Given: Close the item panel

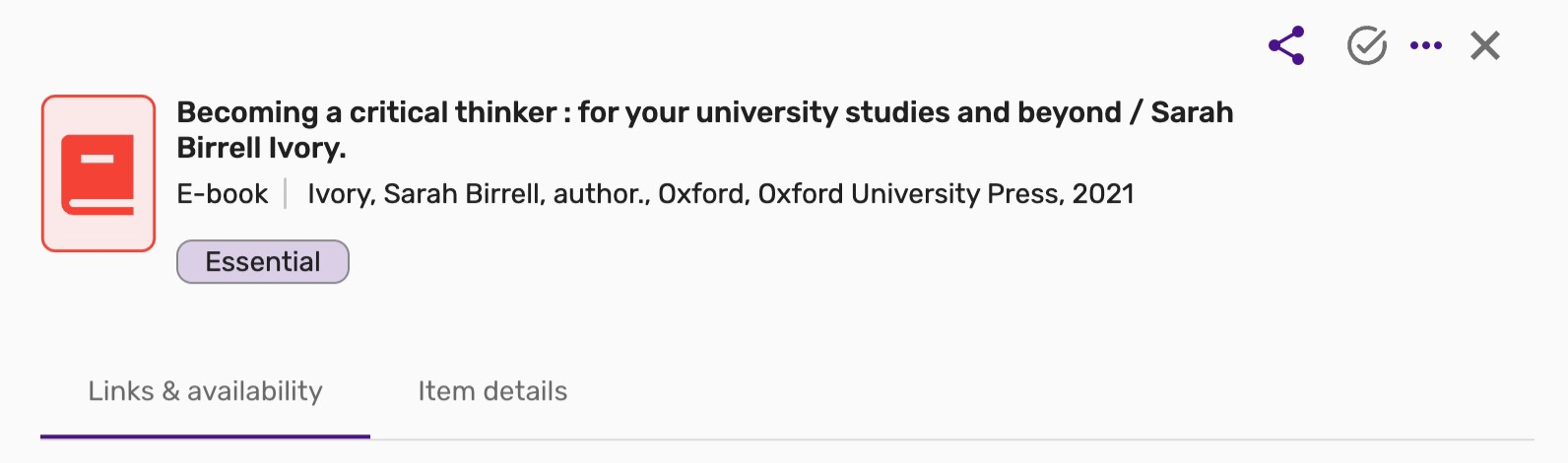Looking at the screenshot, I should (1484, 45).
